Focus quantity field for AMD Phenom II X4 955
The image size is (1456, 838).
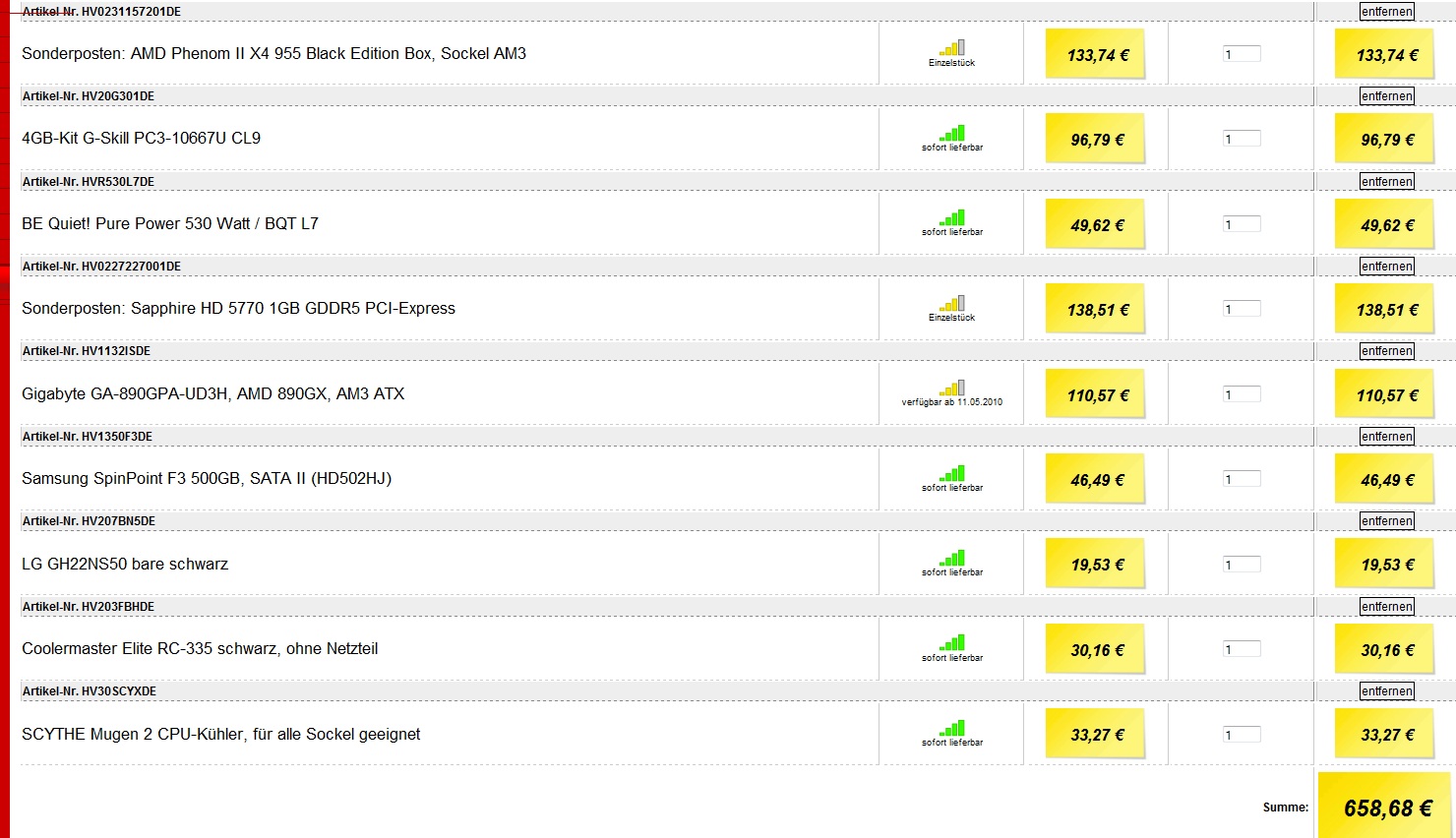(x=1242, y=54)
